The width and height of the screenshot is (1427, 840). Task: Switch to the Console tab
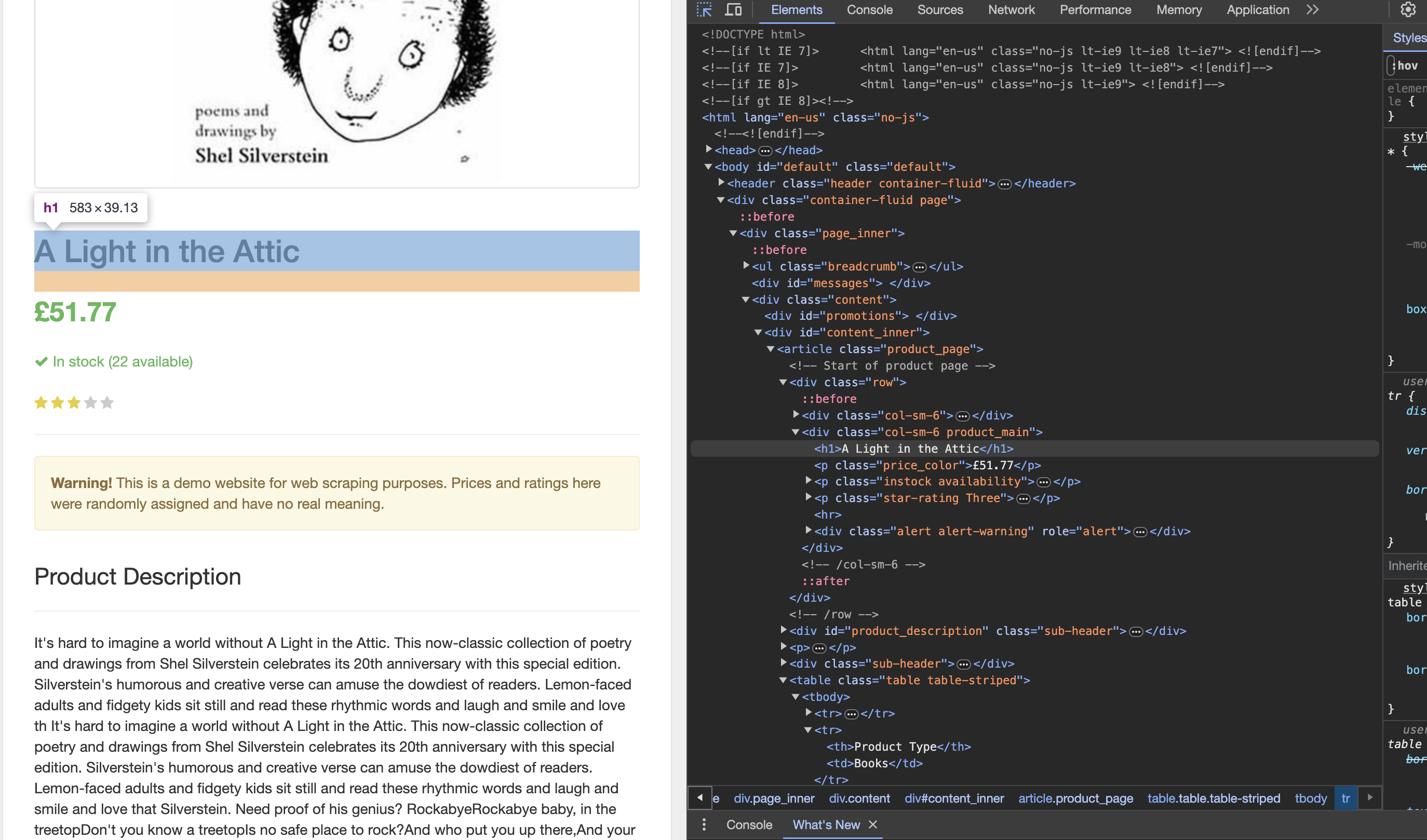869,10
